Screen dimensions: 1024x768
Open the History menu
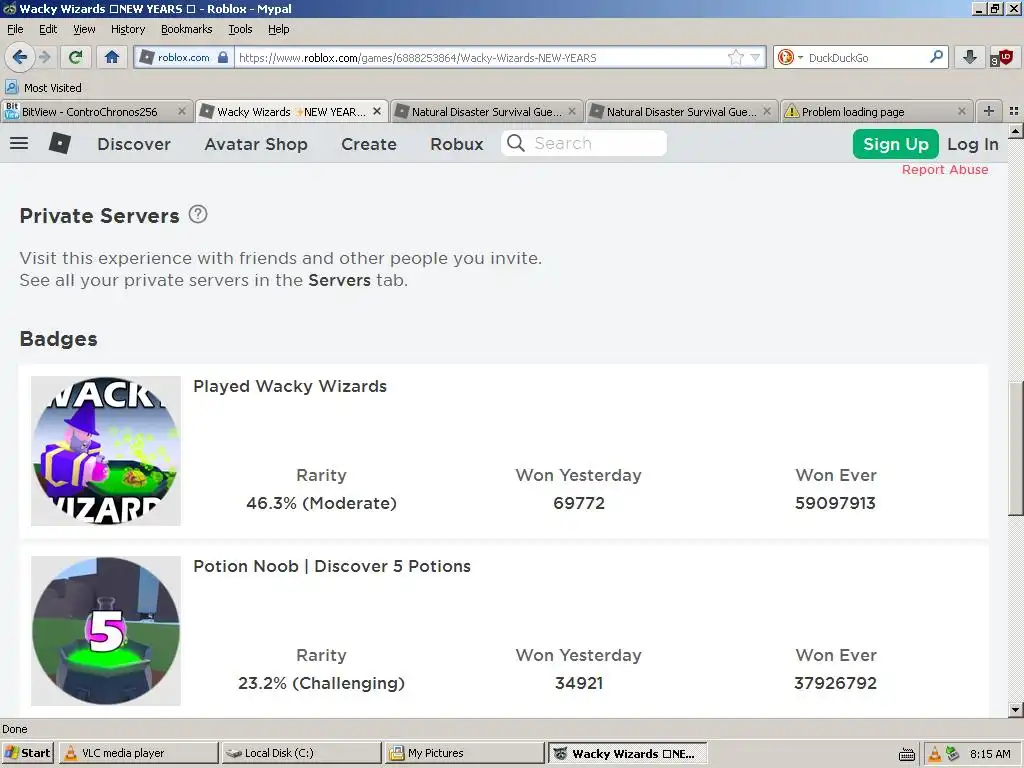coord(128,29)
